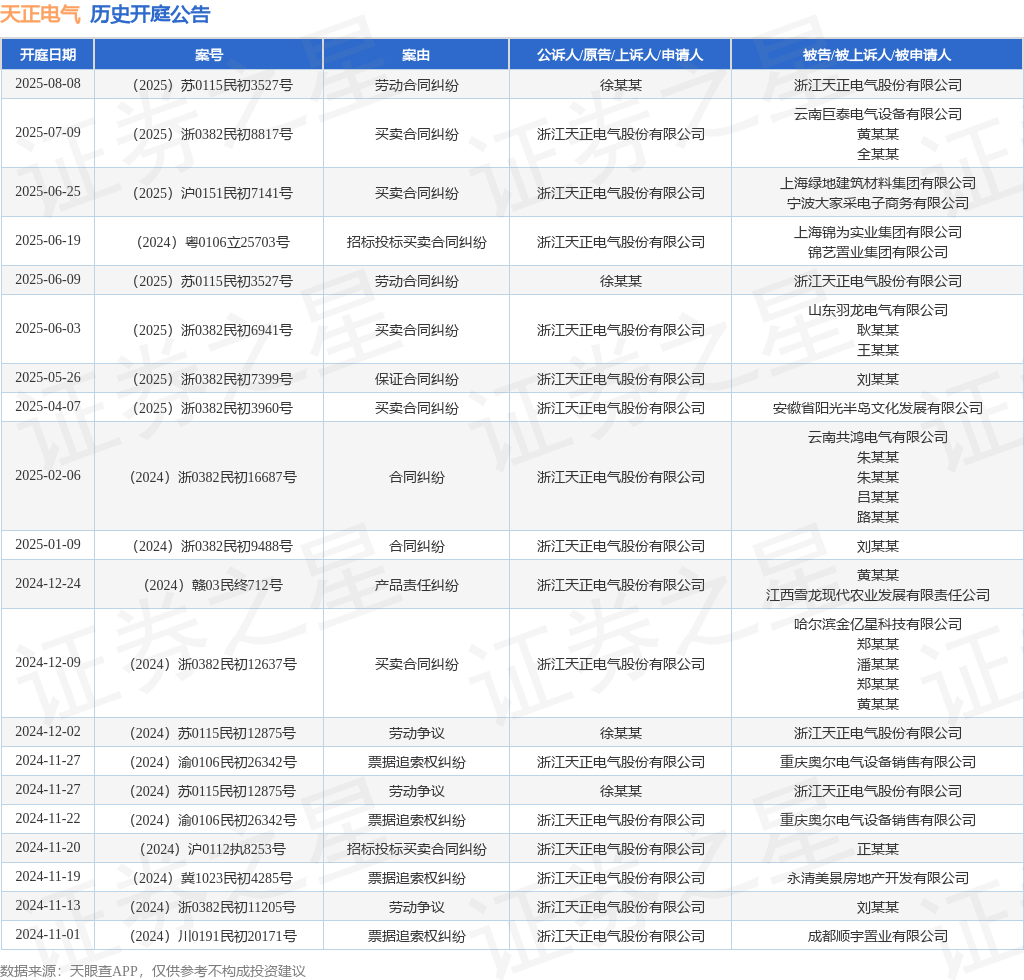Click defendant 云南共鸿电气有限公司
This screenshot has width=1024, height=980.
pos(877,437)
